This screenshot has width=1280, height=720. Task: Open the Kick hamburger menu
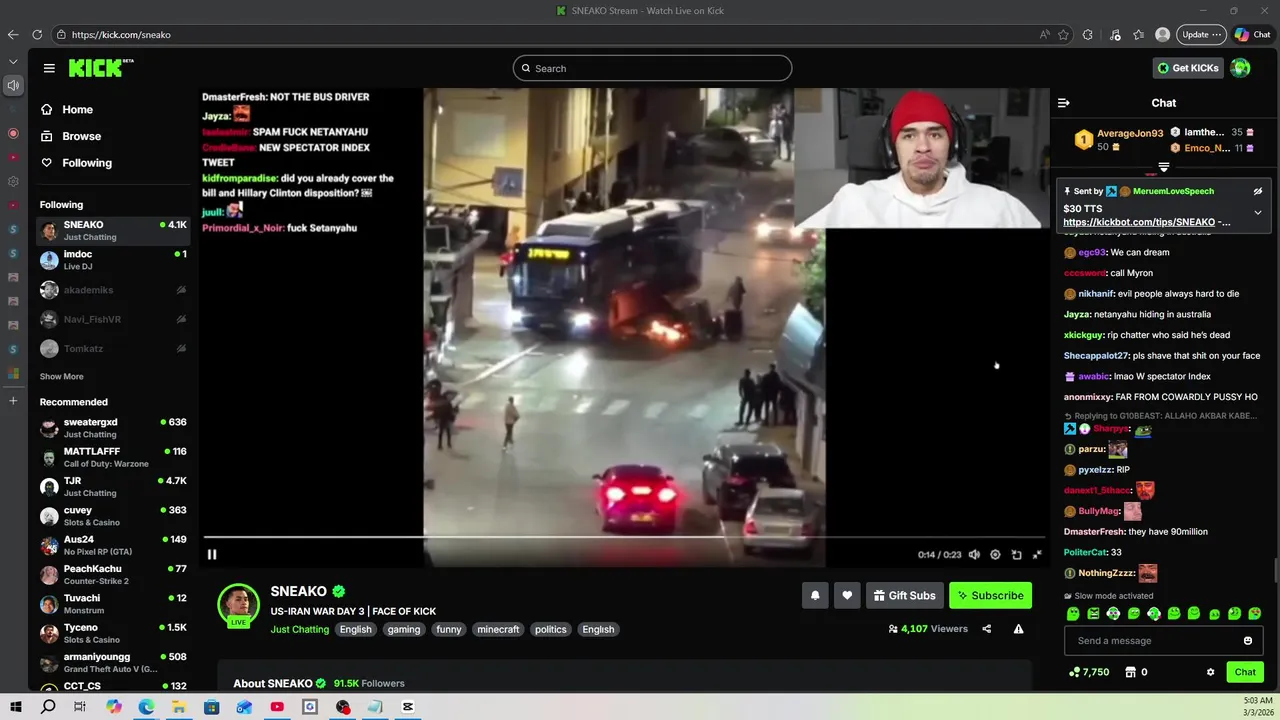point(49,68)
